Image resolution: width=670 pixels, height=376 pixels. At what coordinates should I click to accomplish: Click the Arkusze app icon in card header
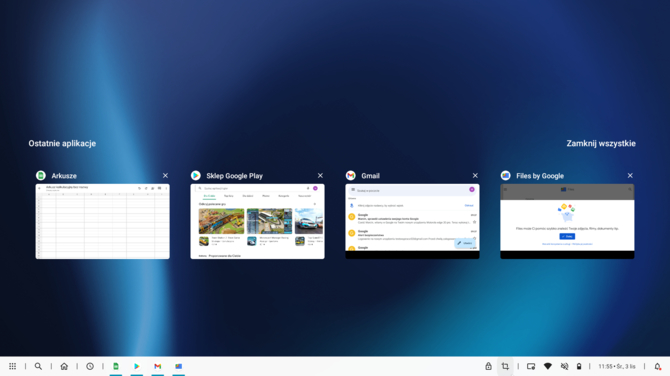click(41, 176)
